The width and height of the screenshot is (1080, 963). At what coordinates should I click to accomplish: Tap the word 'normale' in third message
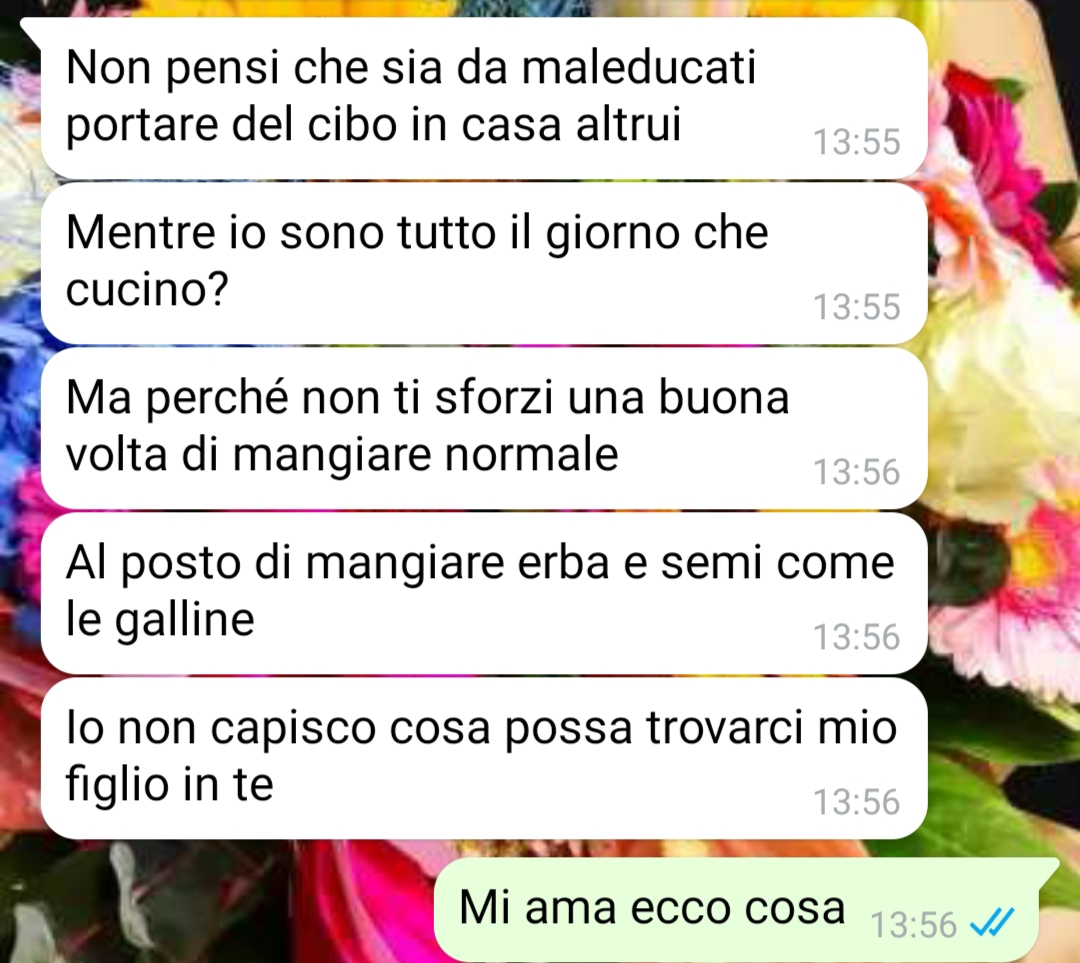click(531, 455)
